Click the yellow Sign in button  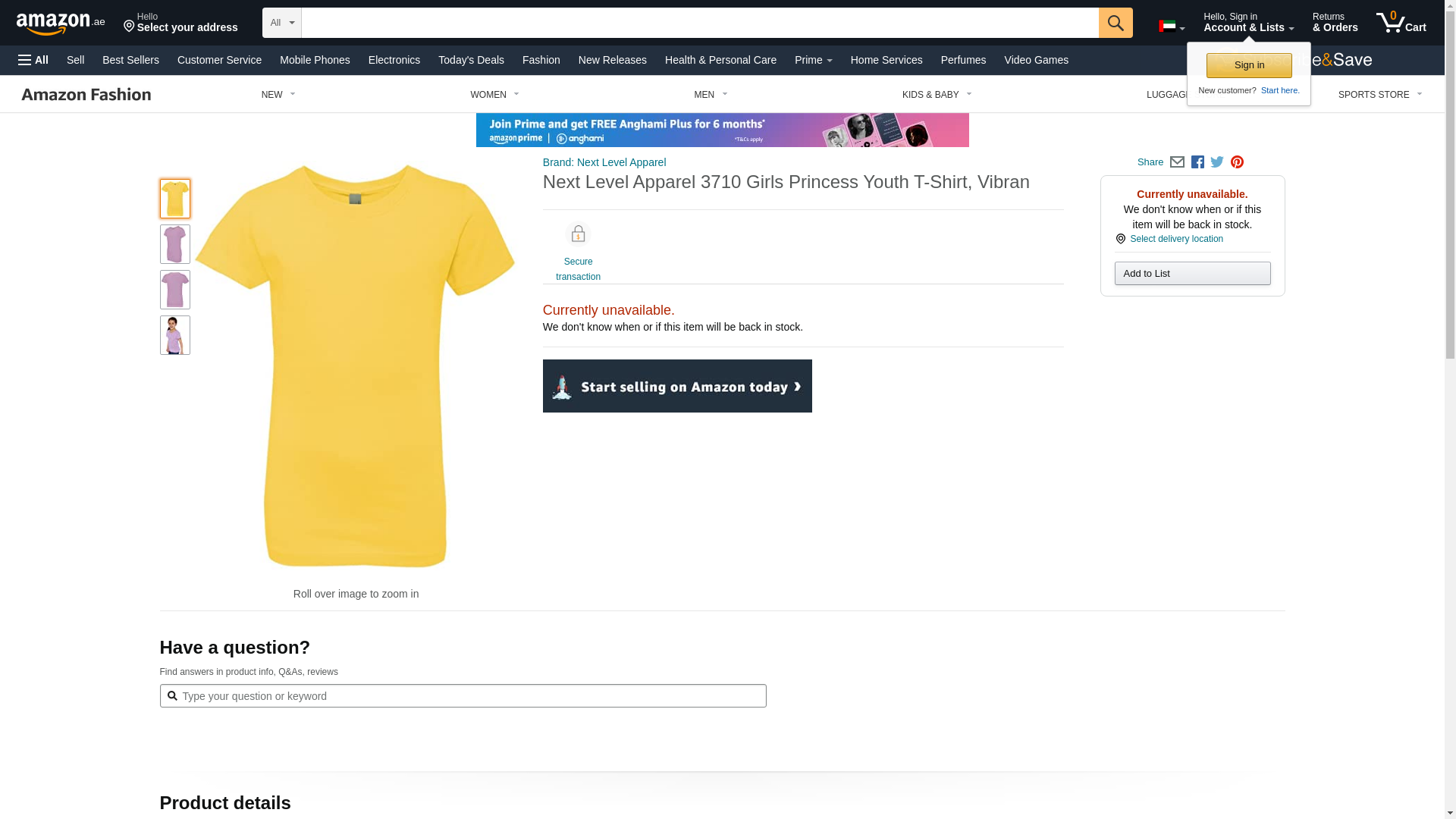coord(1248,65)
